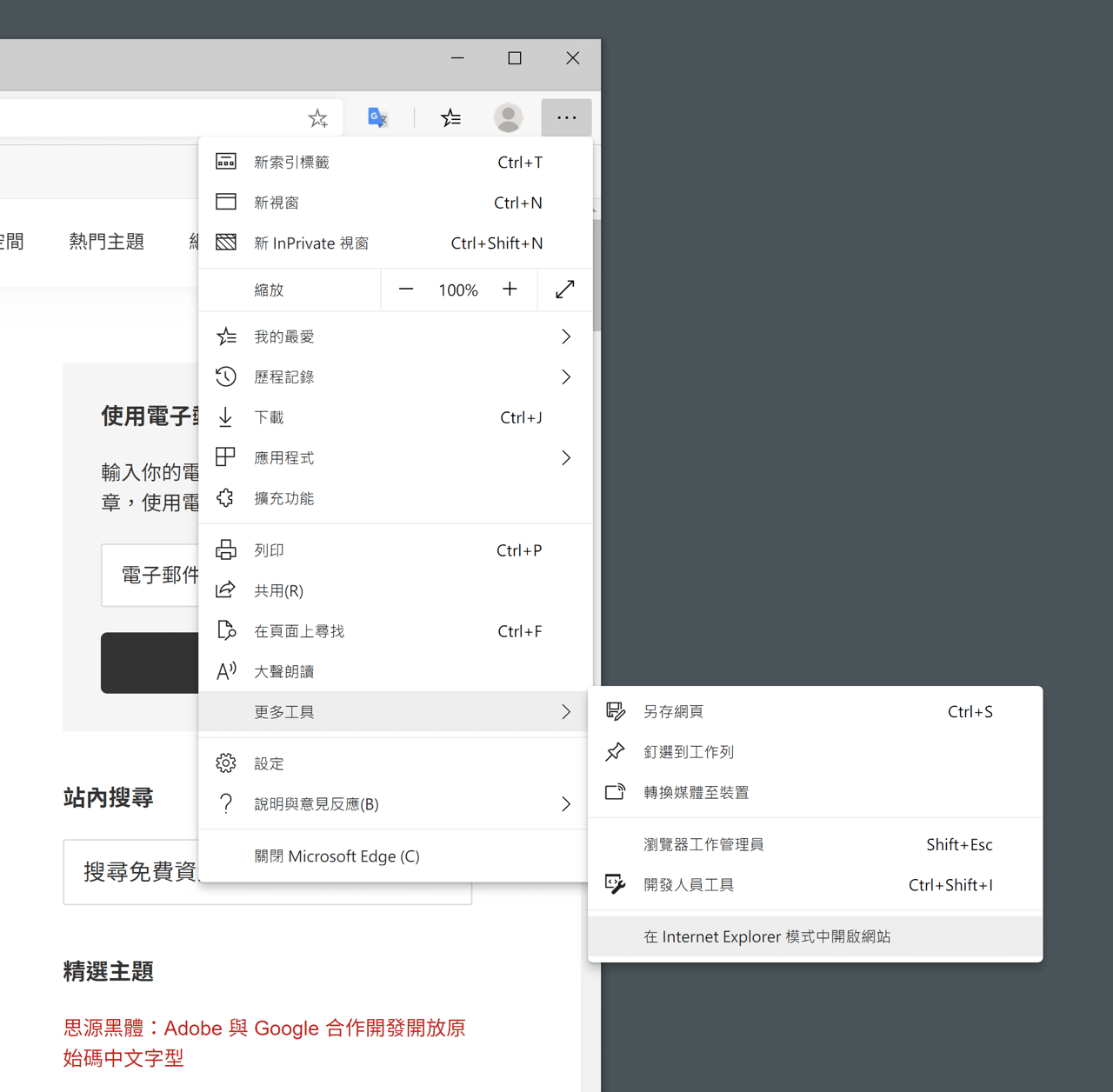Expand the 說明與意見反應 submenu arrow
This screenshot has height=1092, width=1113.
point(566,804)
